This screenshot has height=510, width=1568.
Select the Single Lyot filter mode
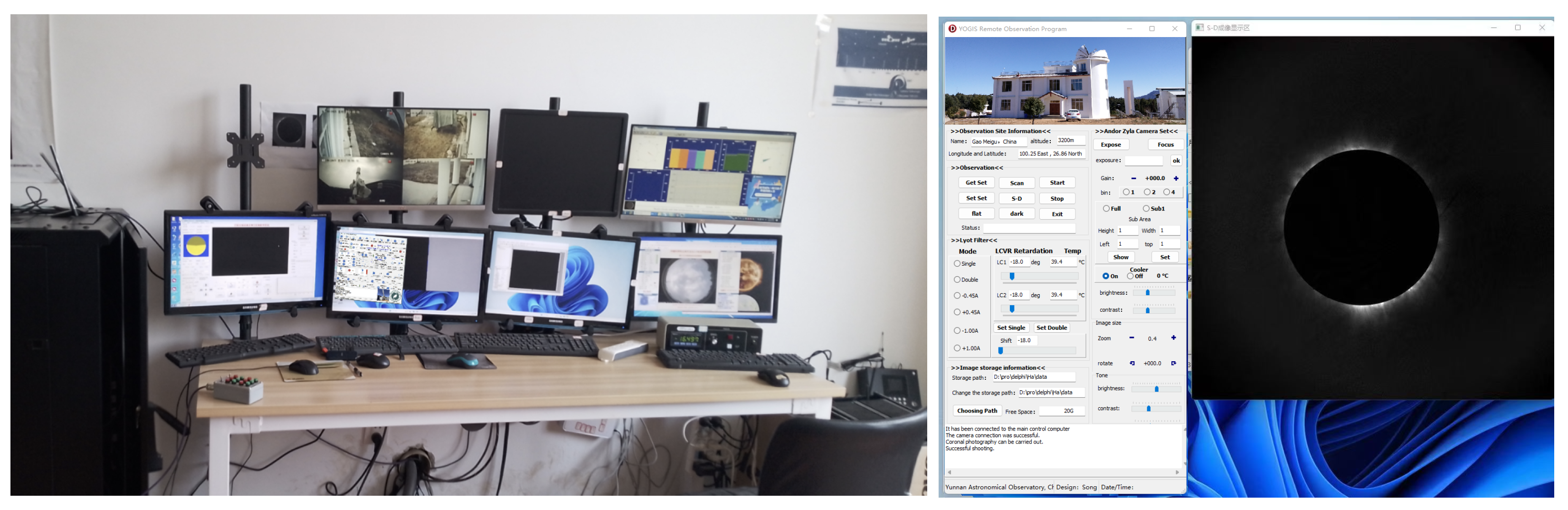pos(957,264)
